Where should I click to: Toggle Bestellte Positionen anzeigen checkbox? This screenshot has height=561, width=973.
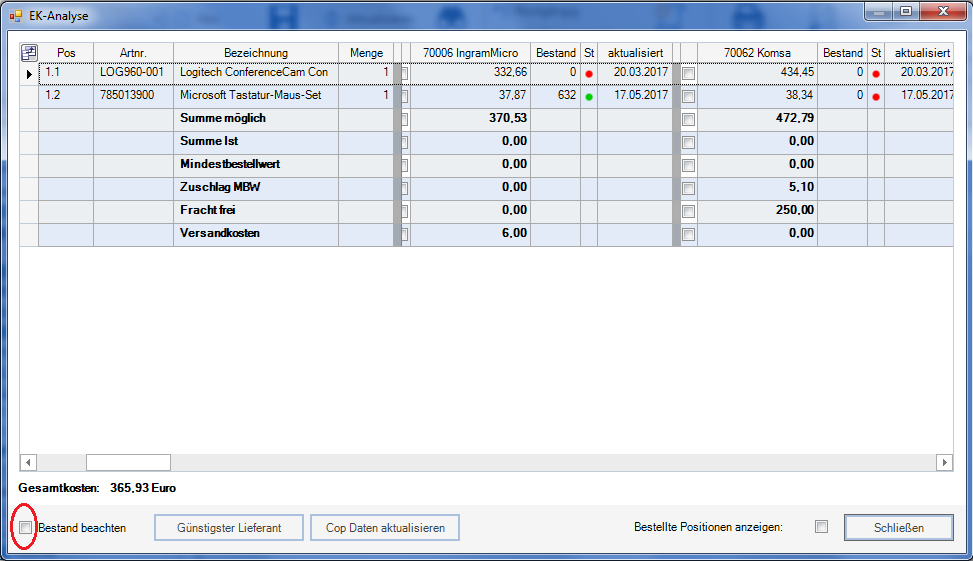tap(821, 527)
